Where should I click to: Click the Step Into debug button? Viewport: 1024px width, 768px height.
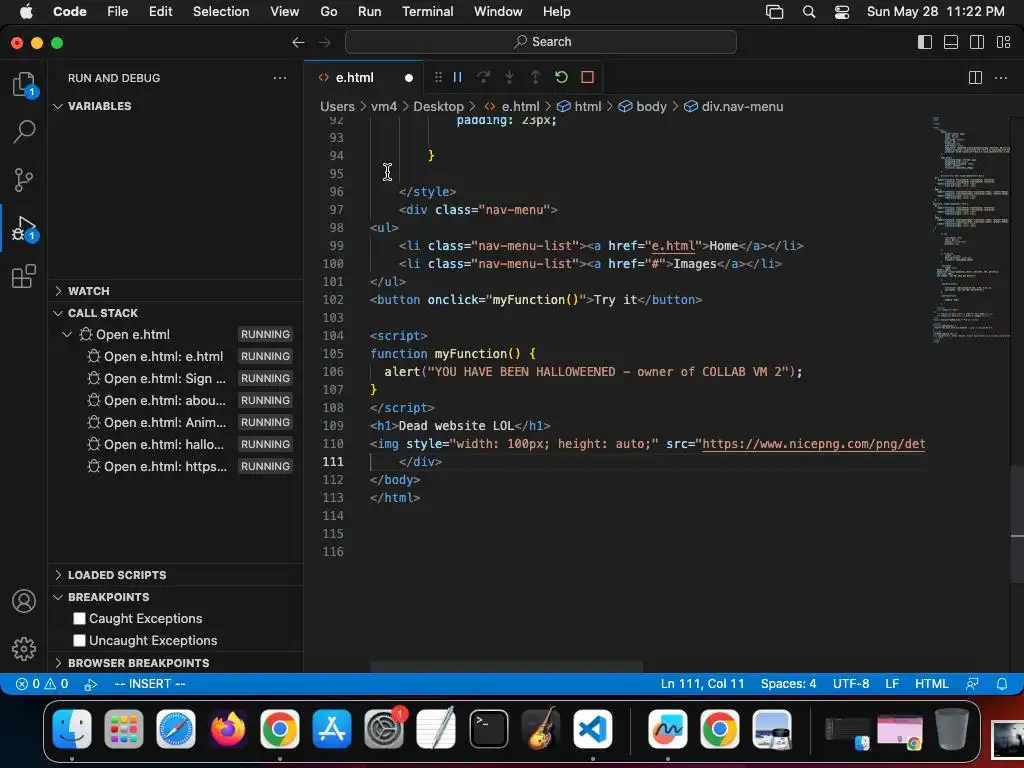[509, 77]
